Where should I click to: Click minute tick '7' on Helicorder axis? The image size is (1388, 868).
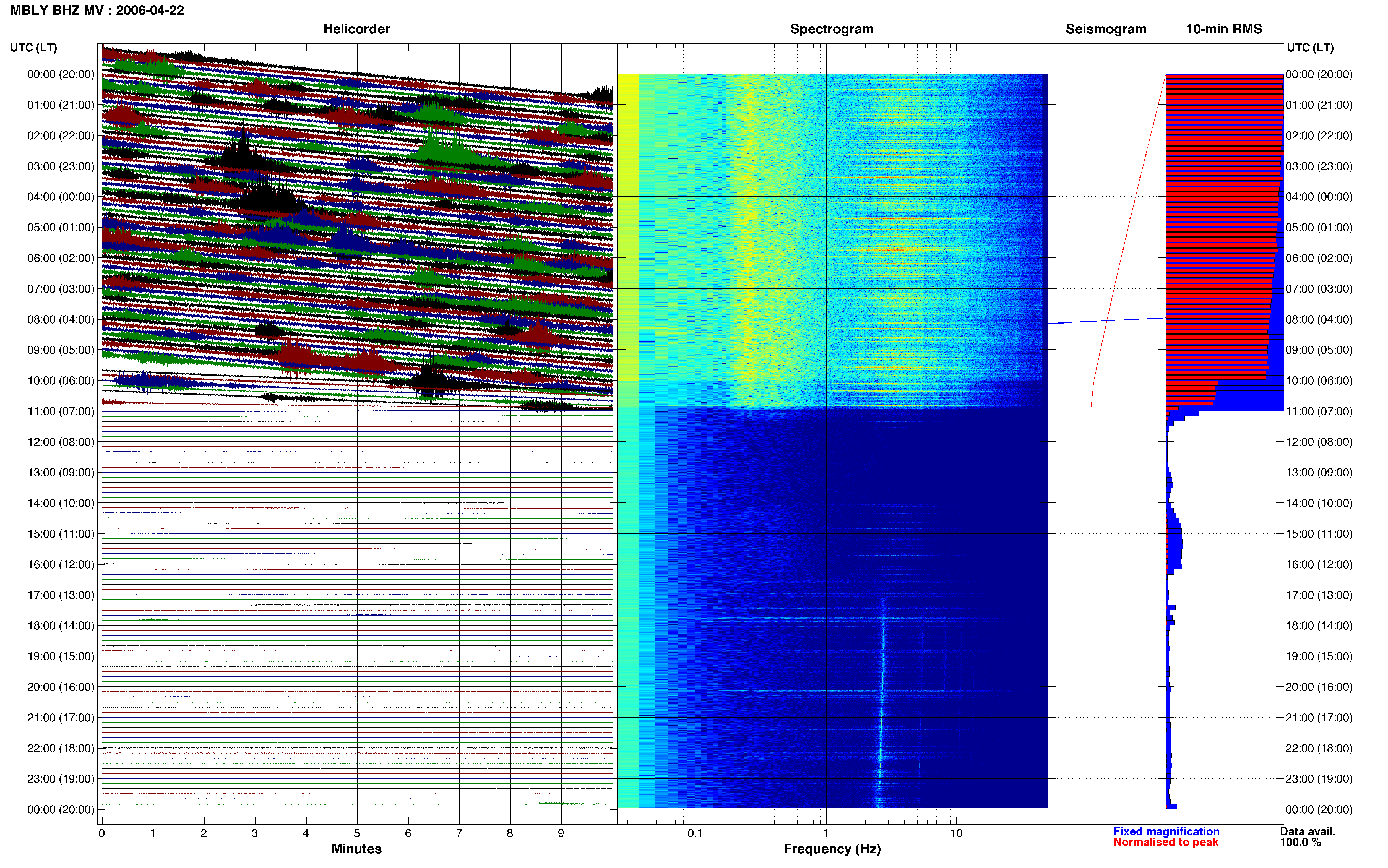point(459,833)
